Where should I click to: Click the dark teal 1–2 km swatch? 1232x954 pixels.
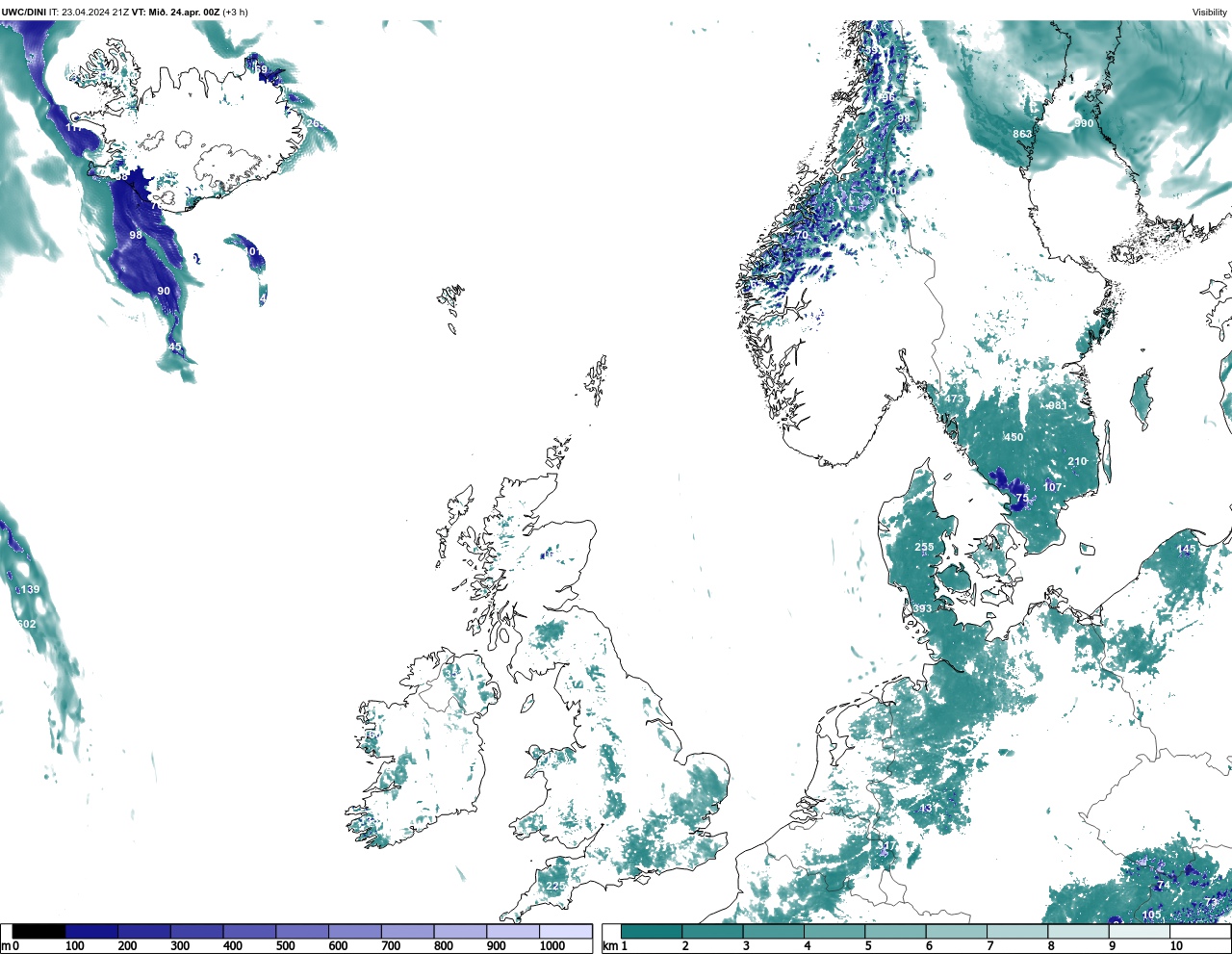pos(652,931)
